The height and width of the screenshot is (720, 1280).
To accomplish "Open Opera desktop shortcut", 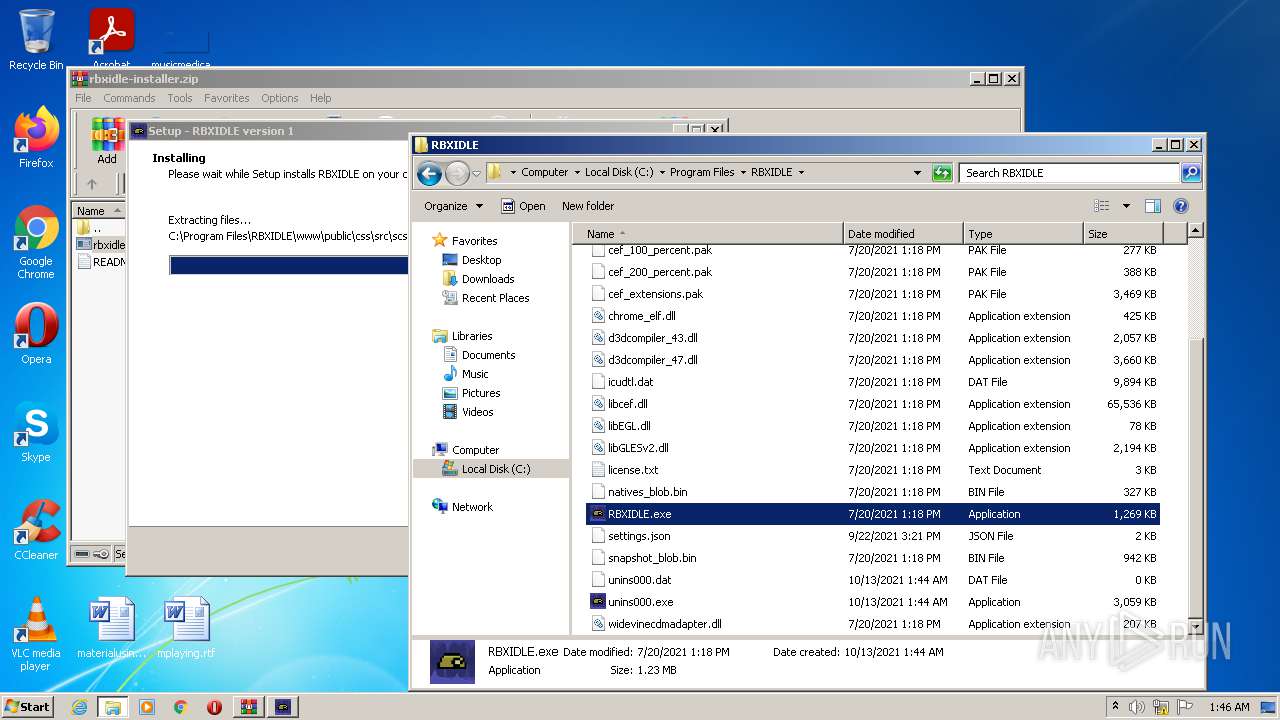I will coord(36,334).
